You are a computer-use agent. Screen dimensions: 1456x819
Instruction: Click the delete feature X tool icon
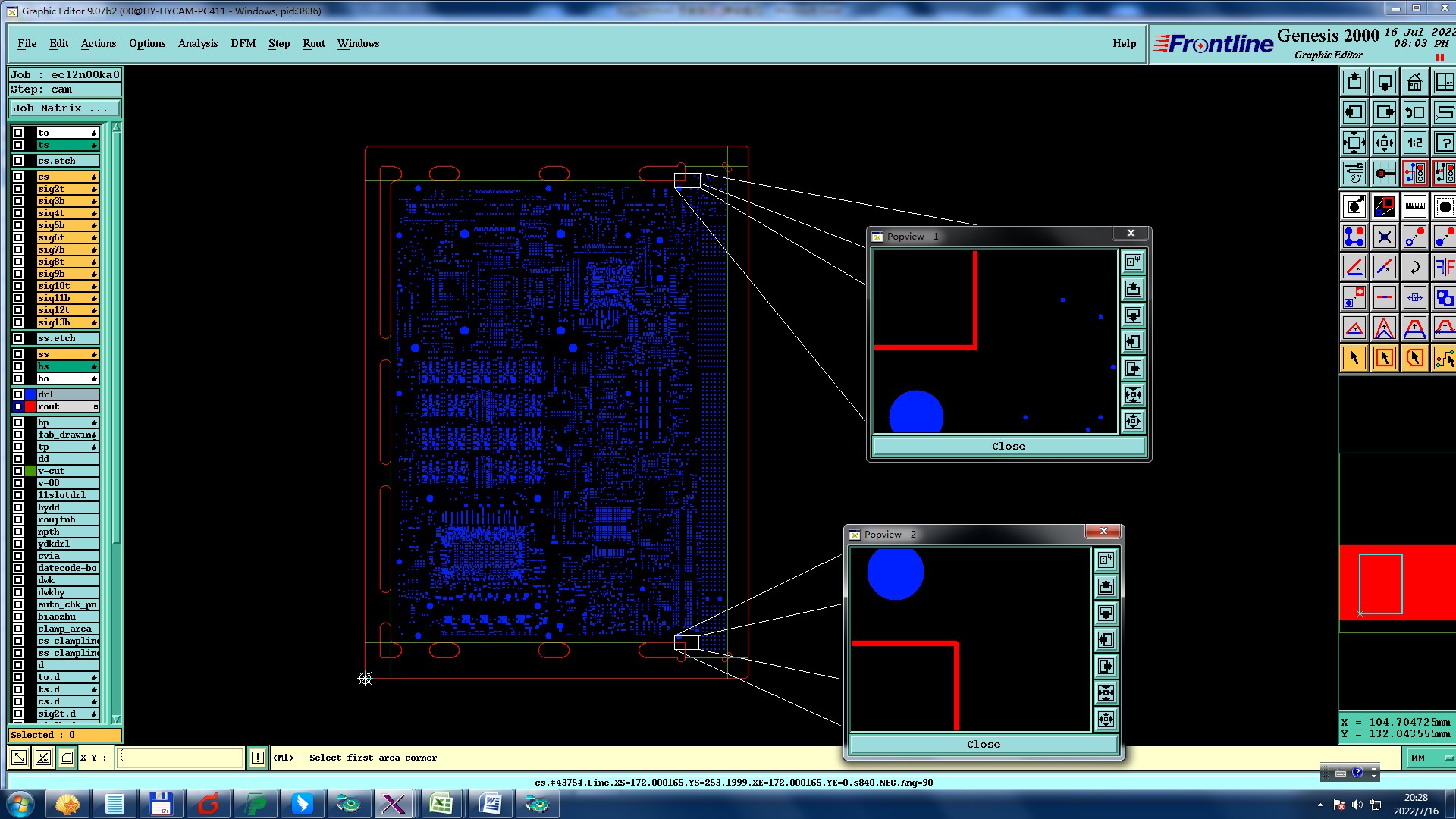[1384, 237]
